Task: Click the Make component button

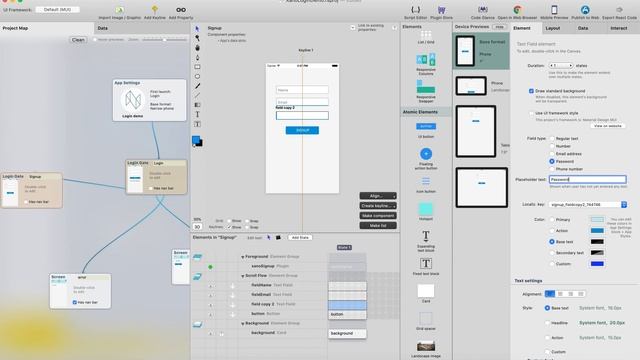Action: [x=378, y=216]
